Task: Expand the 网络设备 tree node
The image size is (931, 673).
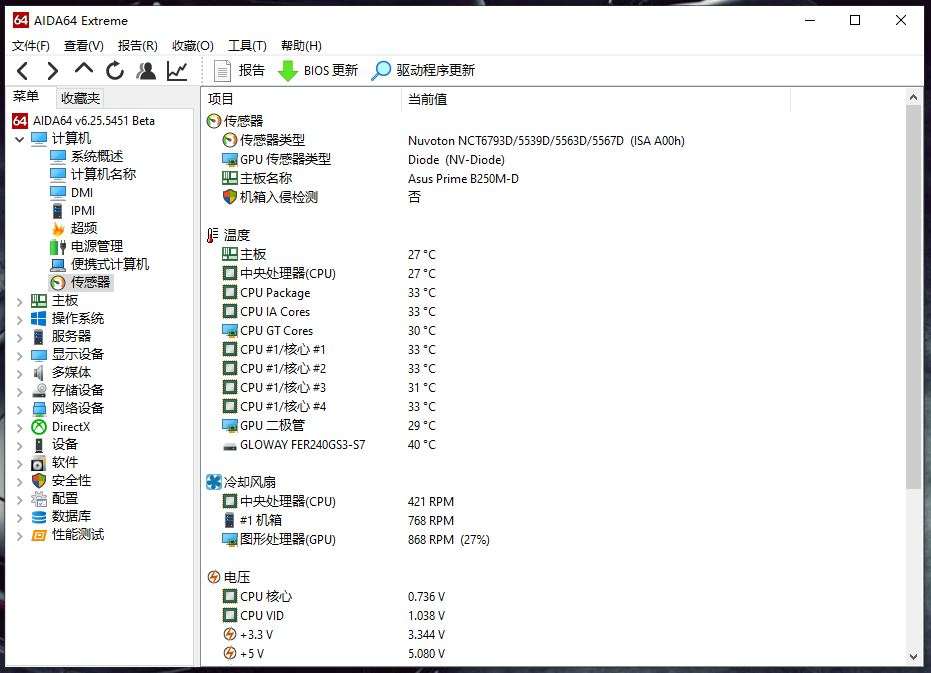Action: click(x=20, y=409)
